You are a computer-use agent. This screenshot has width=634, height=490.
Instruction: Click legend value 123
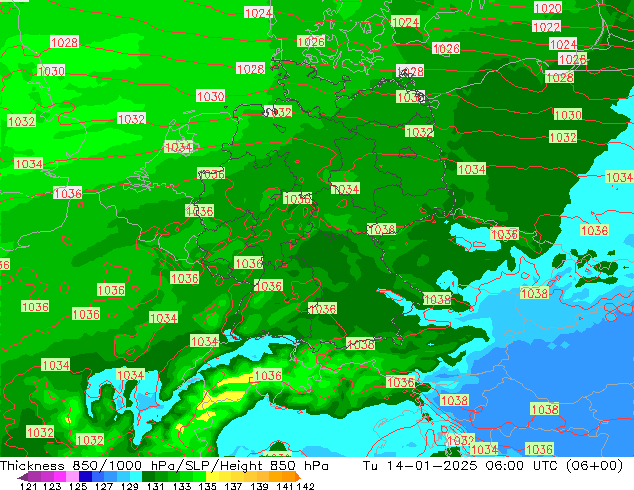click(52, 486)
